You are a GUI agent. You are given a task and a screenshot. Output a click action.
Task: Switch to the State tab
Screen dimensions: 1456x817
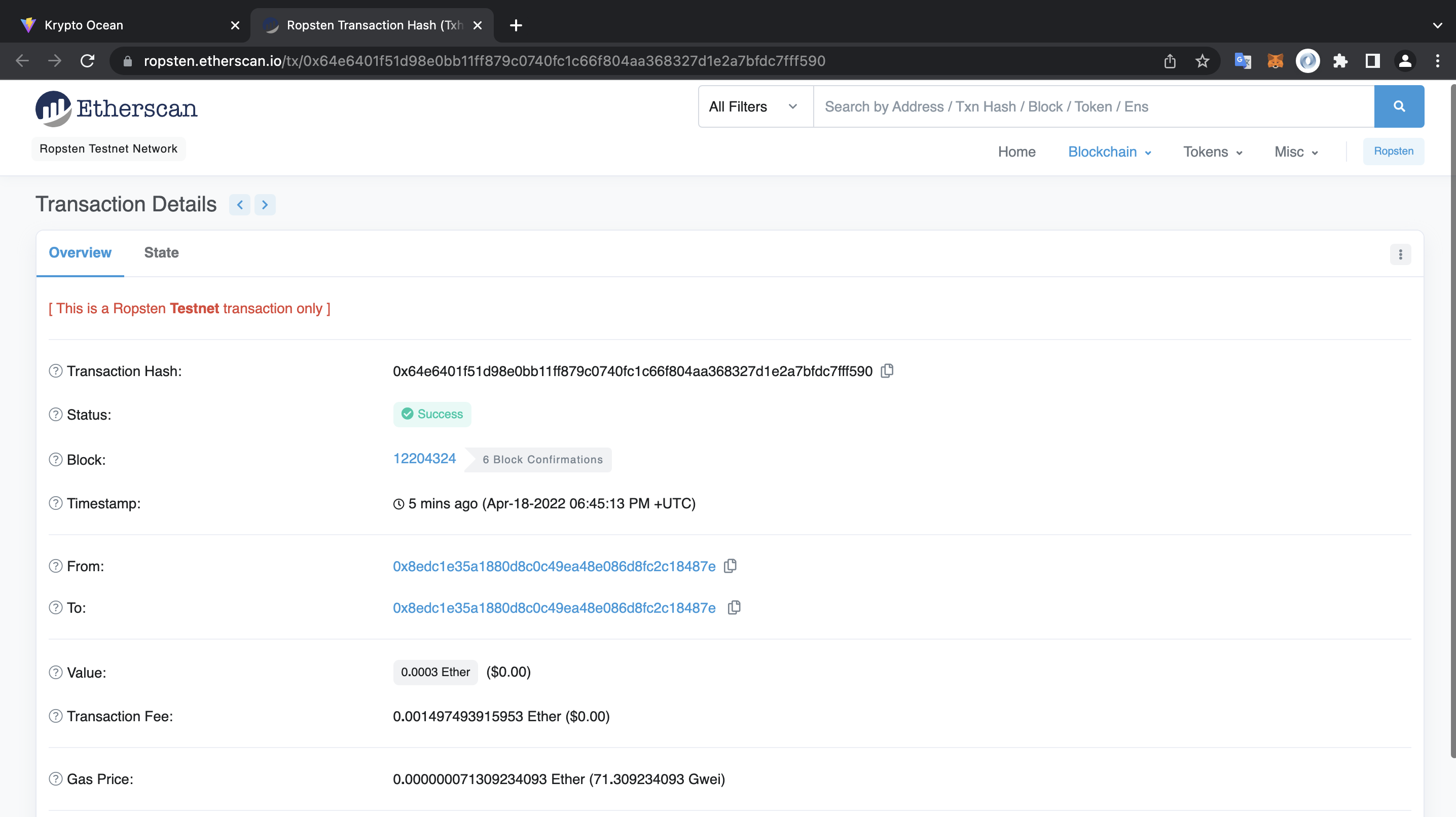pyautogui.click(x=161, y=252)
